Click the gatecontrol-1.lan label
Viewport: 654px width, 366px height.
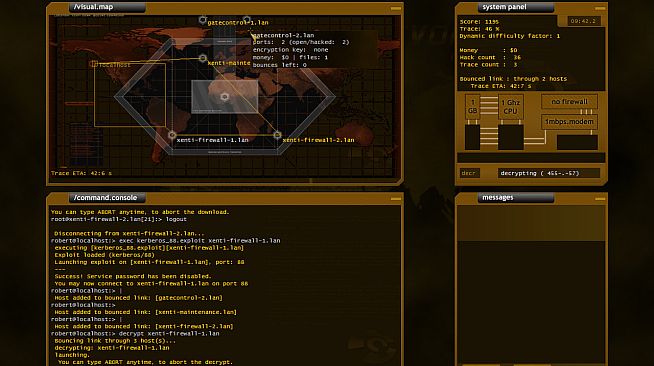point(238,23)
